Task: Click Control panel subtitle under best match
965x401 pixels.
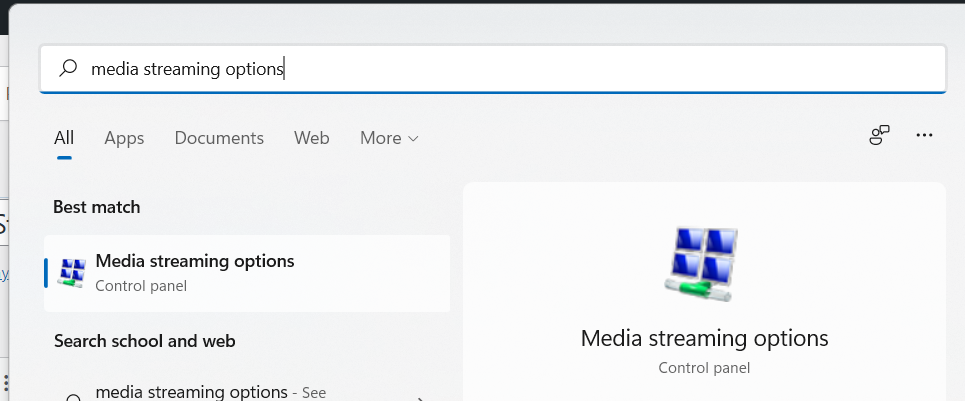Action: pos(141,286)
